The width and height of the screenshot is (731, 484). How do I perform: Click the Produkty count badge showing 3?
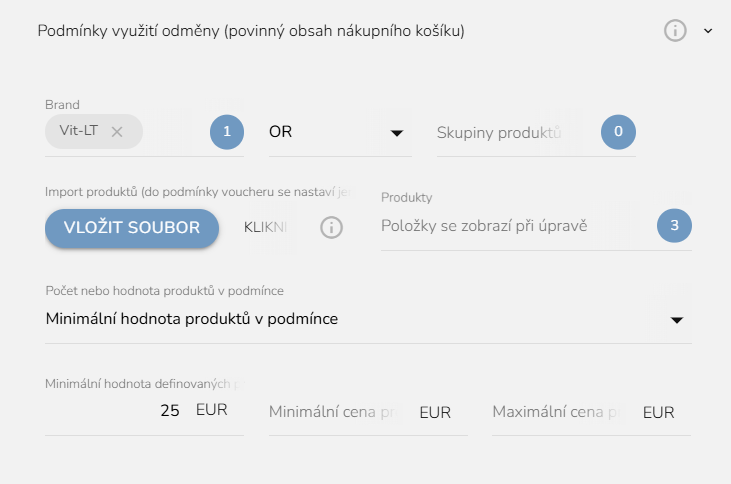coord(674,226)
